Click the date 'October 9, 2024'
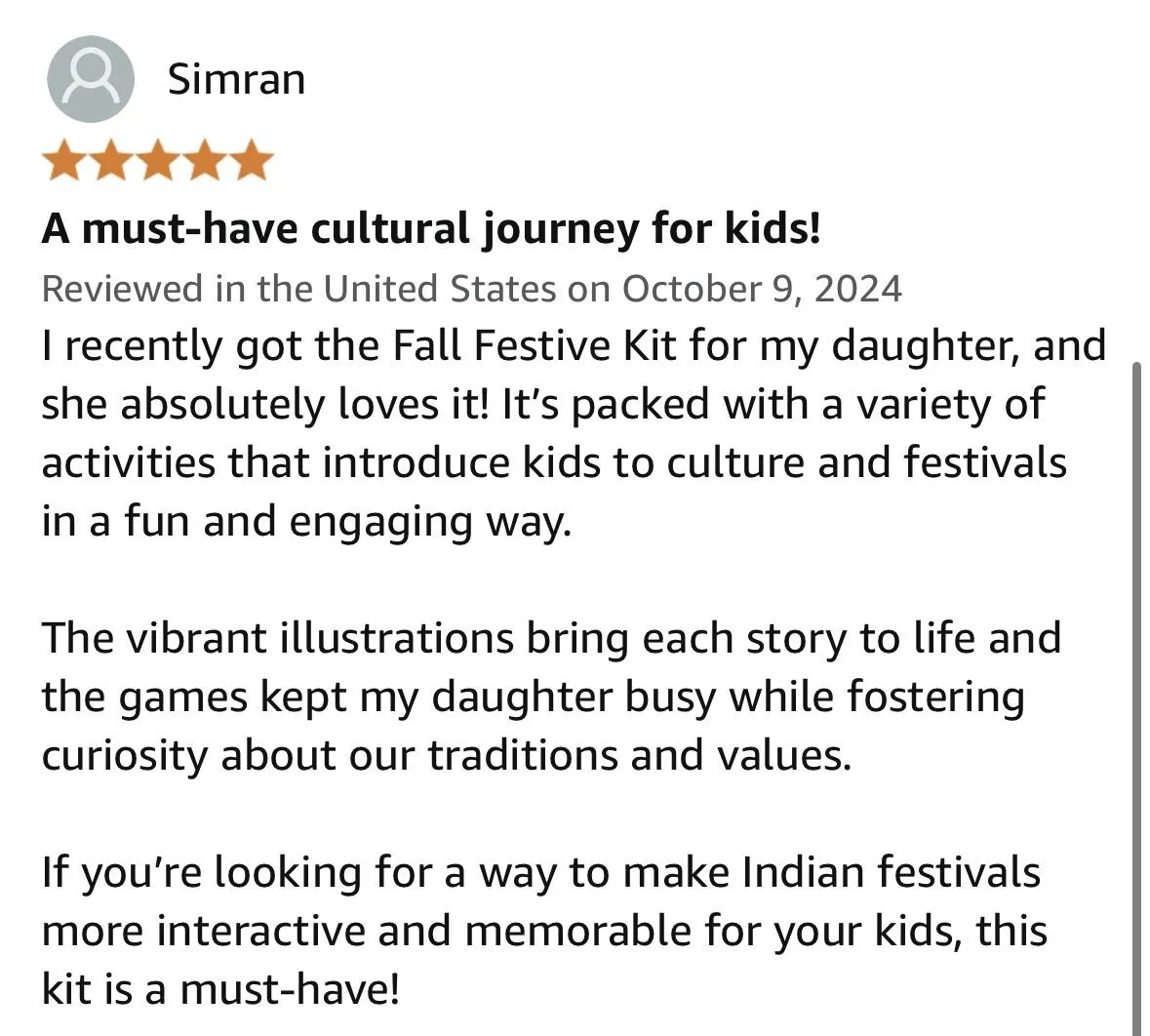This screenshot has height=1036, width=1150. click(762, 289)
